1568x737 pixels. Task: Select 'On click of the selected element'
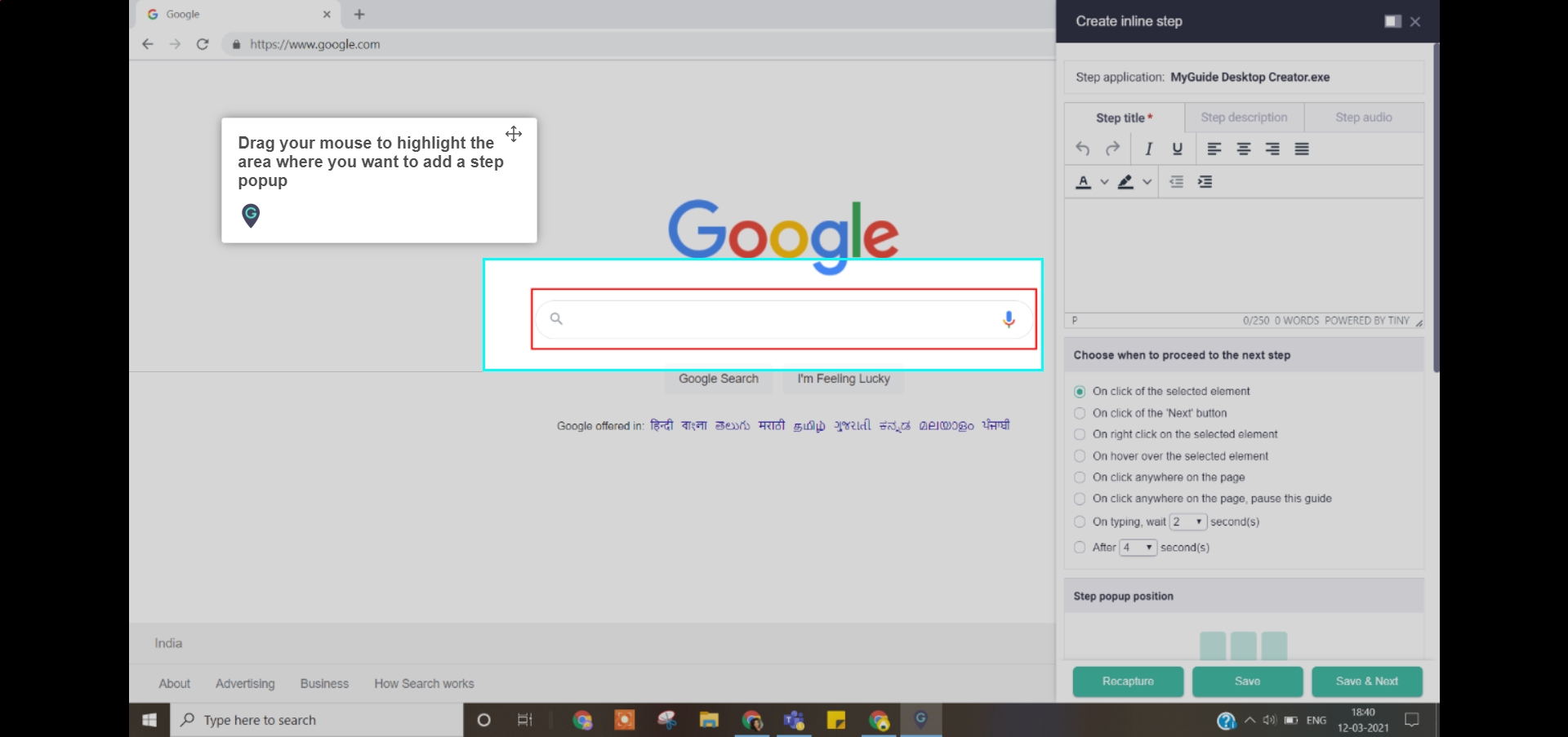(x=1080, y=392)
